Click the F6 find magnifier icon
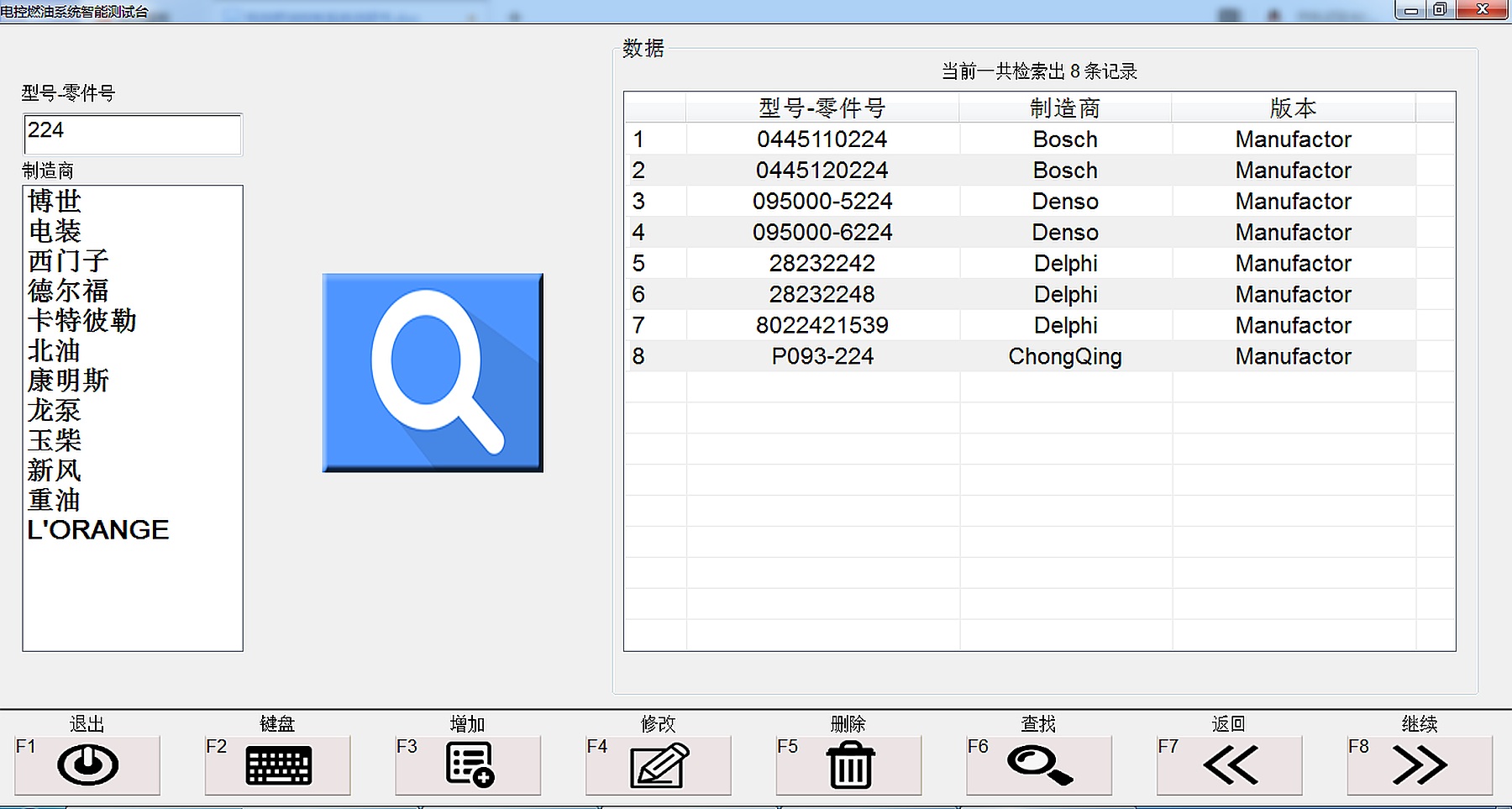1512x809 pixels. (1040, 764)
